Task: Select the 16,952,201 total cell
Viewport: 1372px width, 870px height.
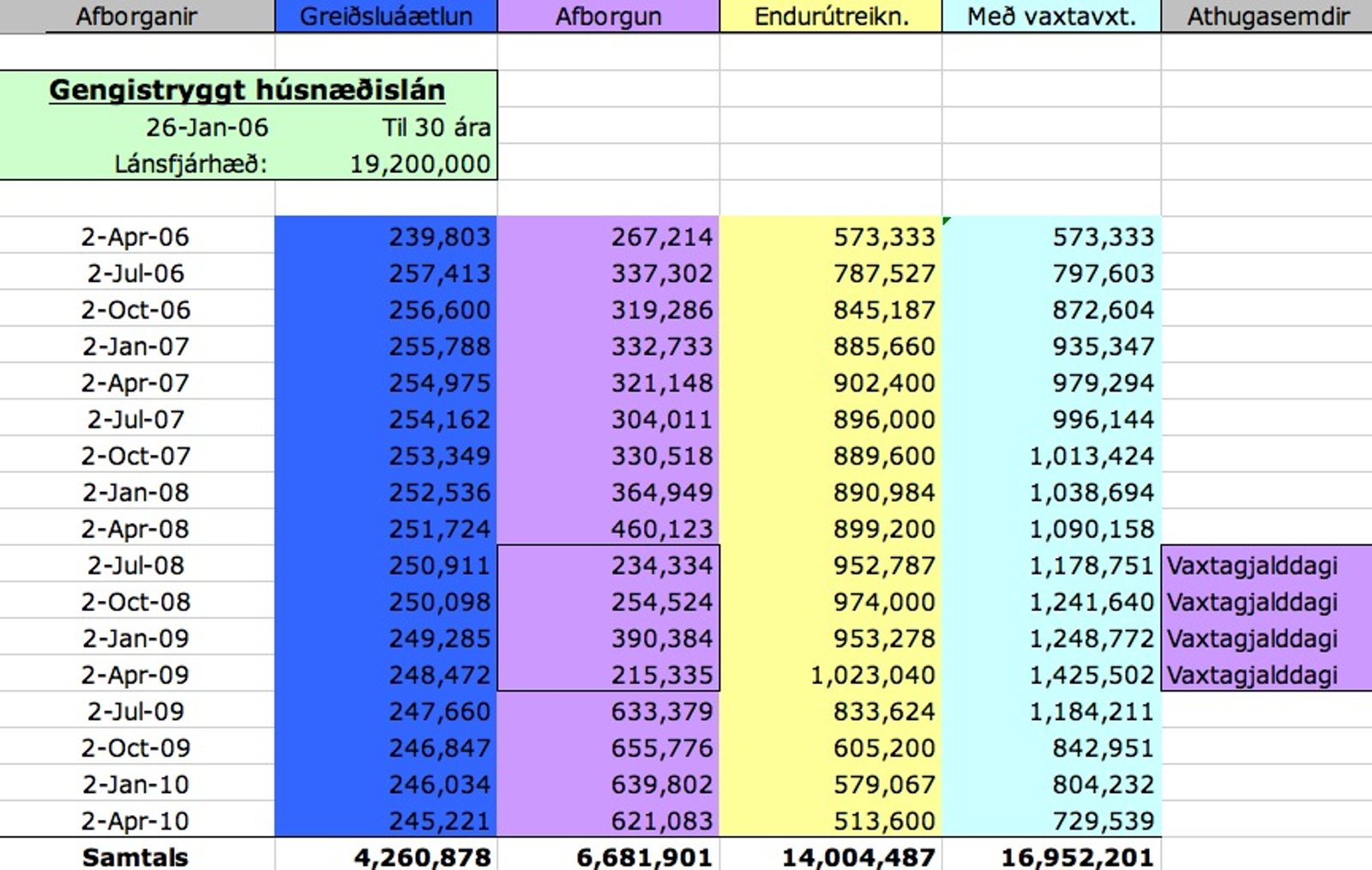Action: (1051, 855)
